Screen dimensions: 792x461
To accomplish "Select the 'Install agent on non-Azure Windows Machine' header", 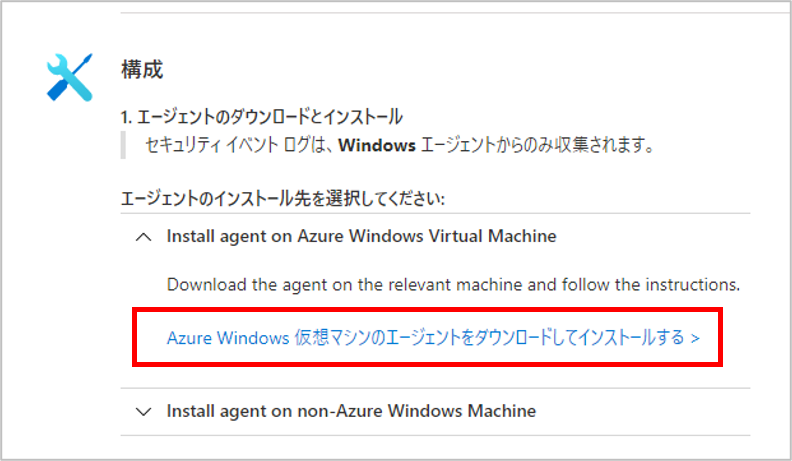I will pyautogui.click(x=351, y=411).
